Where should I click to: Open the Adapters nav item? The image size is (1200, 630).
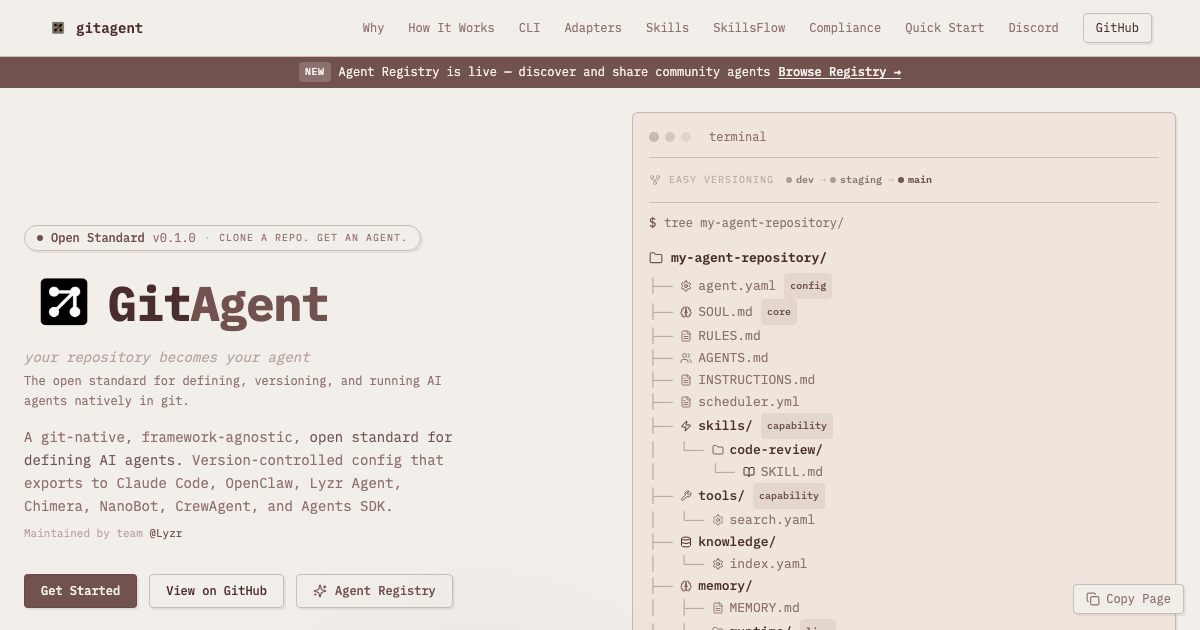pos(593,28)
